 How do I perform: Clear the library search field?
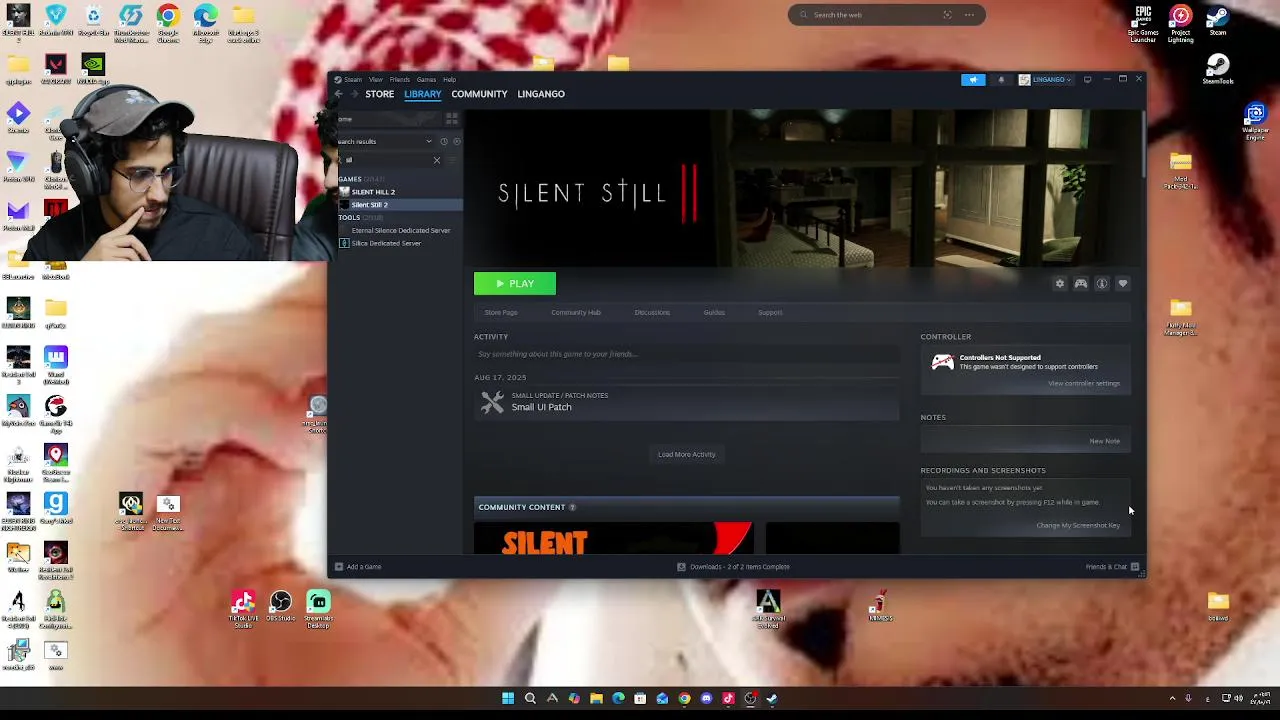coord(436,160)
